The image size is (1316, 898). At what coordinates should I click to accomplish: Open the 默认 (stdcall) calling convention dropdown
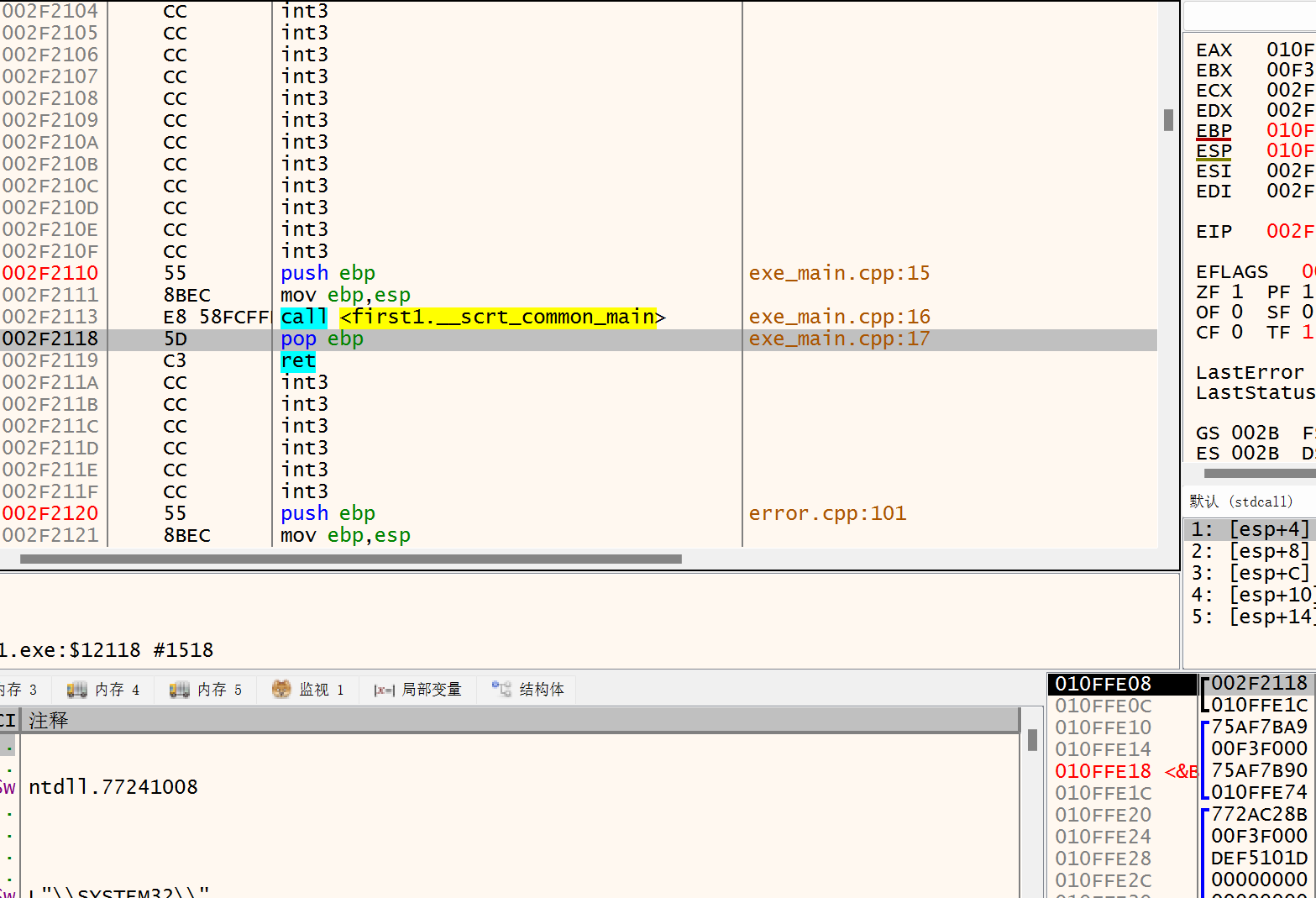(x=1241, y=502)
